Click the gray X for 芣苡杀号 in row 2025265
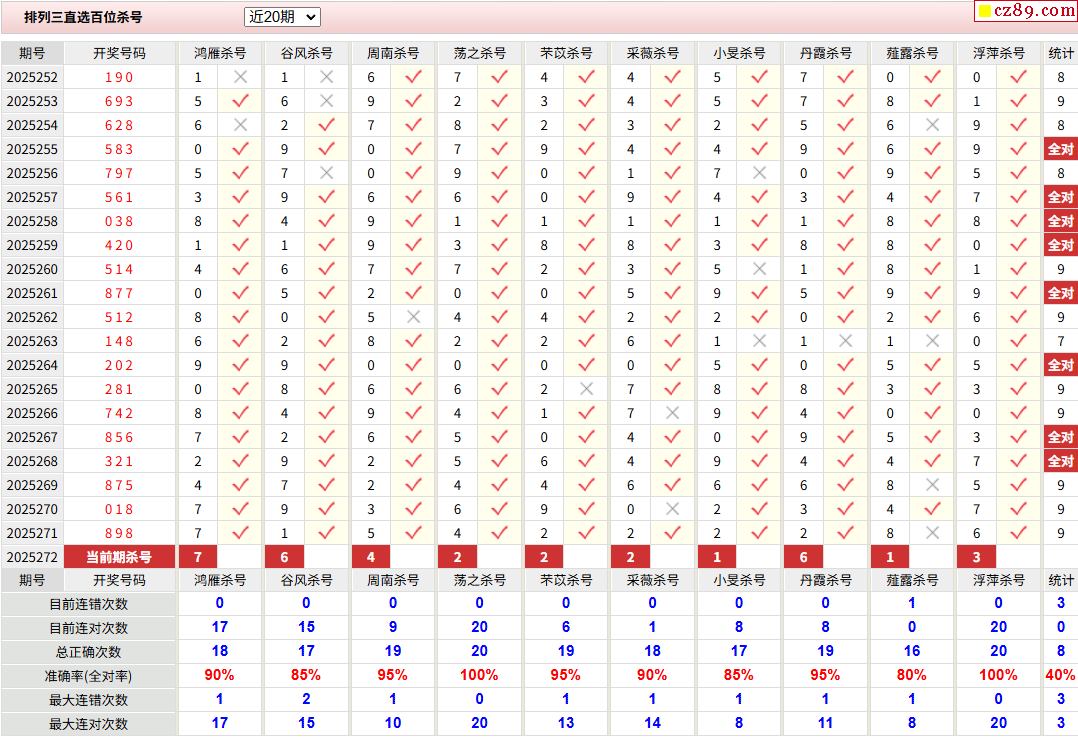Image resolution: width=1078 pixels, height=737 pixels. pyautogui.click(x=586, y=389)
